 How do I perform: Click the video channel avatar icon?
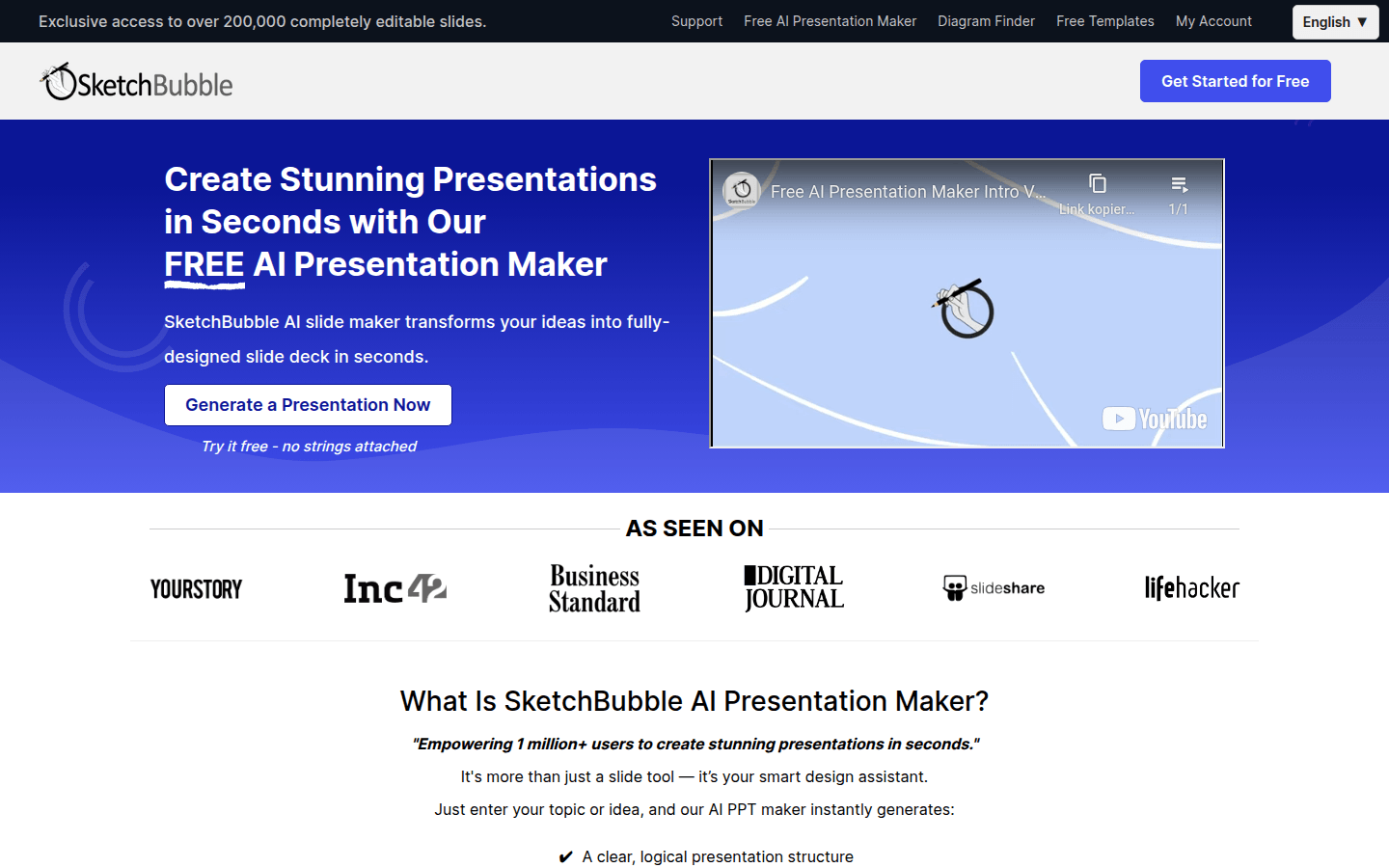pyautogui.click(x=742, y=191)
